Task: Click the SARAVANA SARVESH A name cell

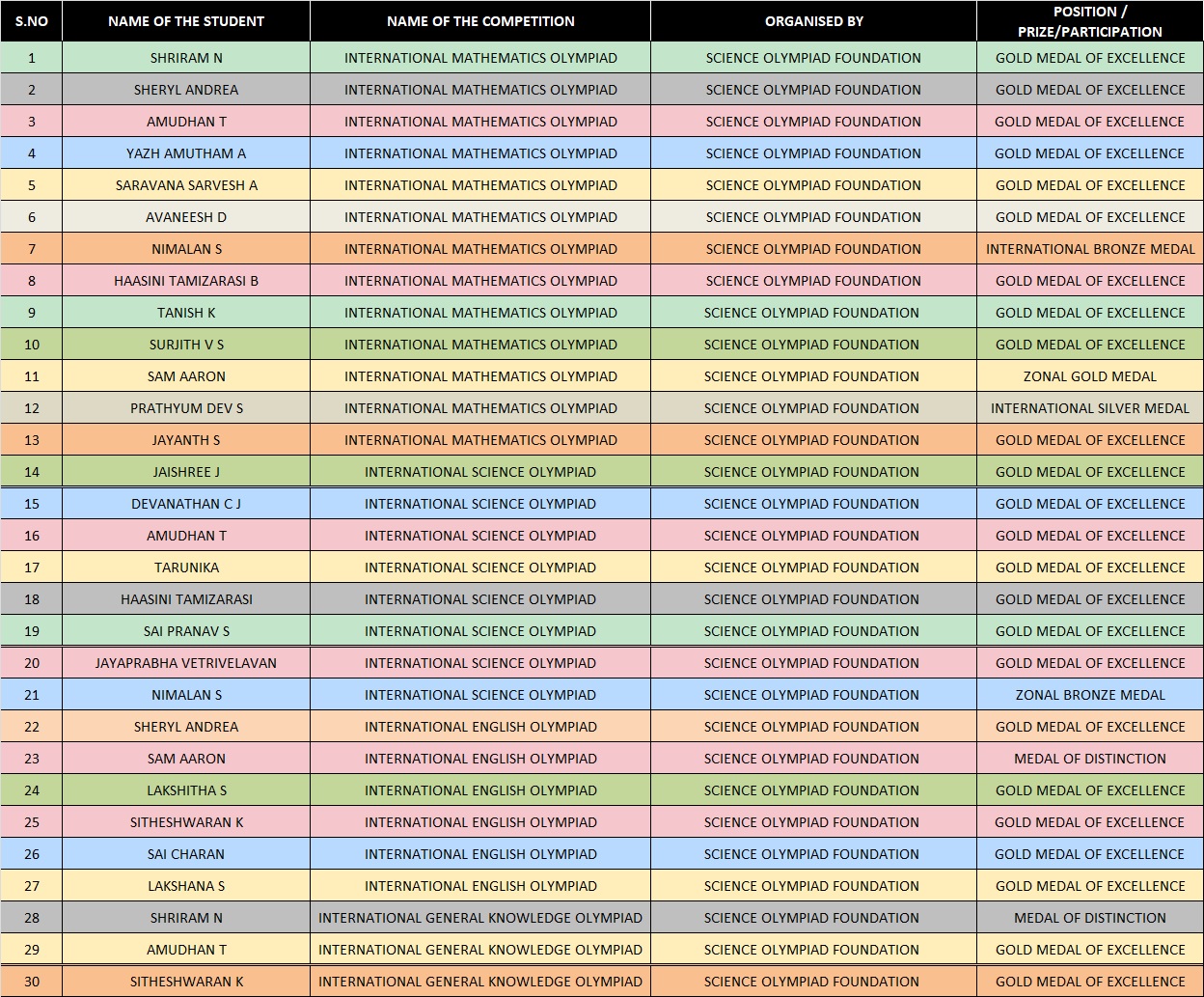Action: tap(186, 185)
